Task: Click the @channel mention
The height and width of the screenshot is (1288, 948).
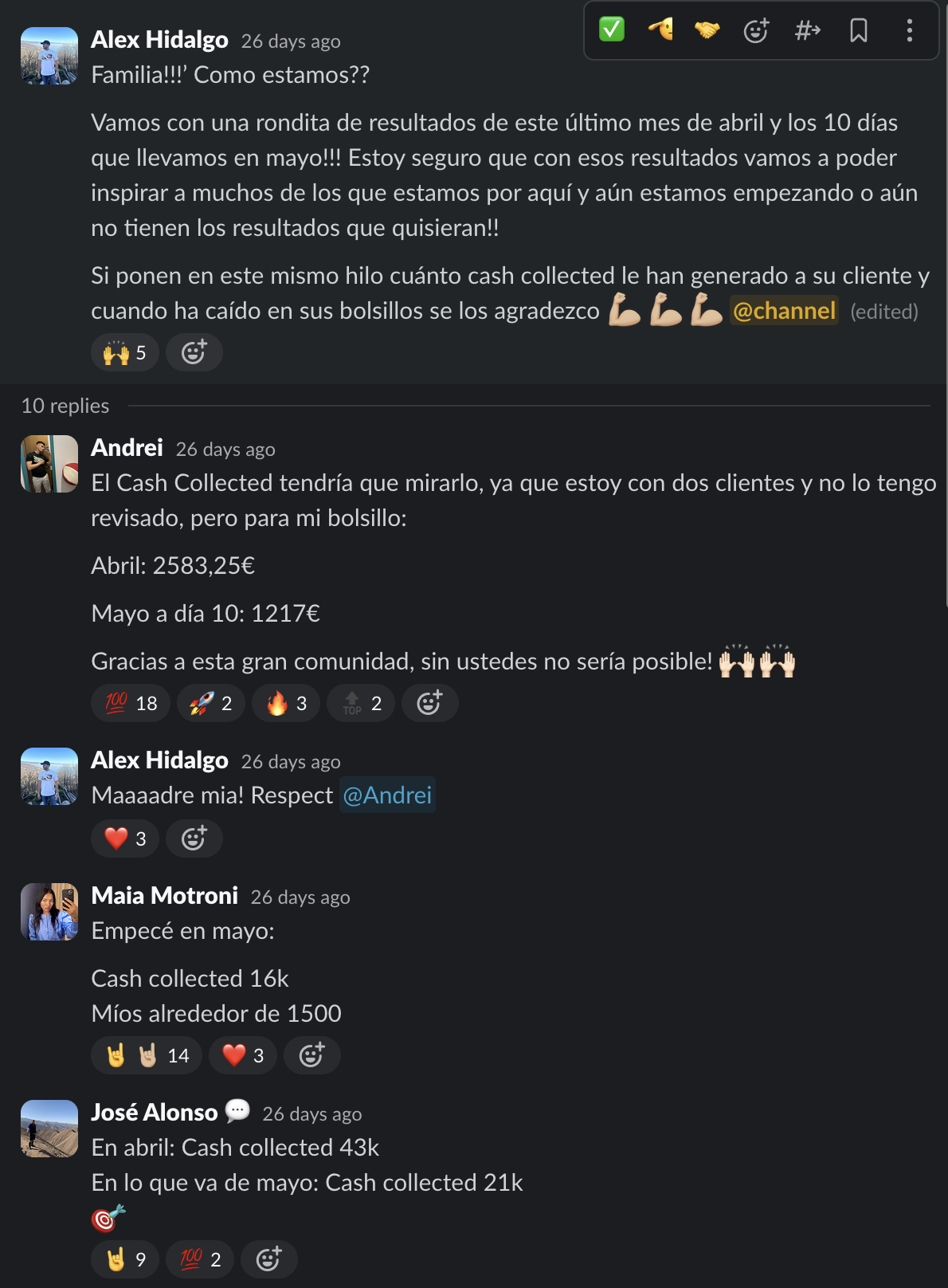Action: (784, 310)
